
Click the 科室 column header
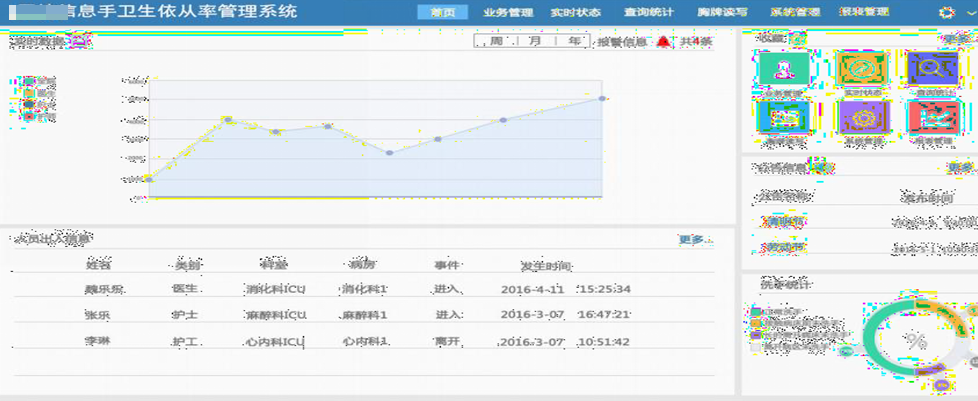pyautogui.click(x=274, y=265)
